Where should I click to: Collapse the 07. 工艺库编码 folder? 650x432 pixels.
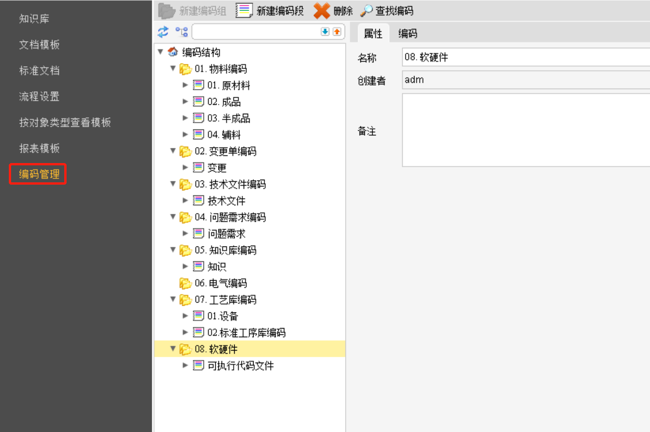173,299
